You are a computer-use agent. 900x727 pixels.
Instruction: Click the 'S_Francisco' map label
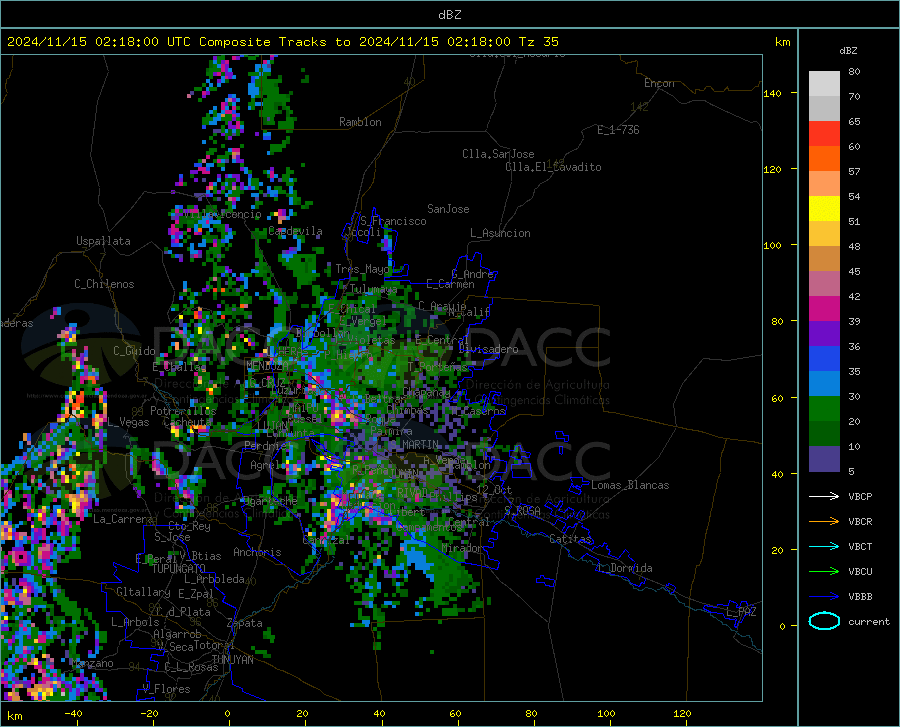click(x=393, y=221)
